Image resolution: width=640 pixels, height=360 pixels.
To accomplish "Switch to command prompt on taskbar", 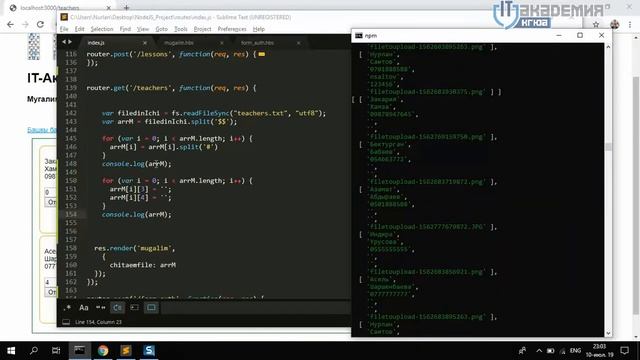I will [80, 351].
